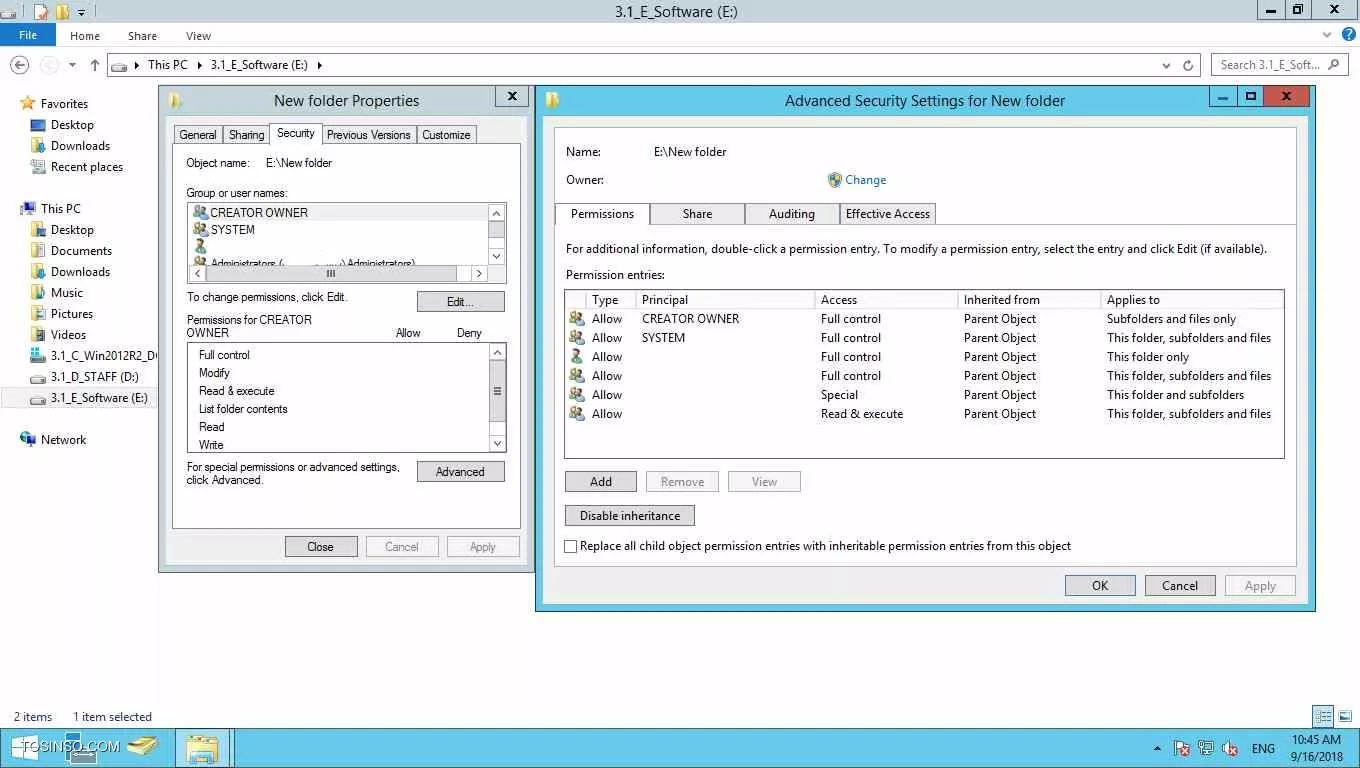
Task: Select the Share tab in Advanced Security
Action: coord(697,214)
